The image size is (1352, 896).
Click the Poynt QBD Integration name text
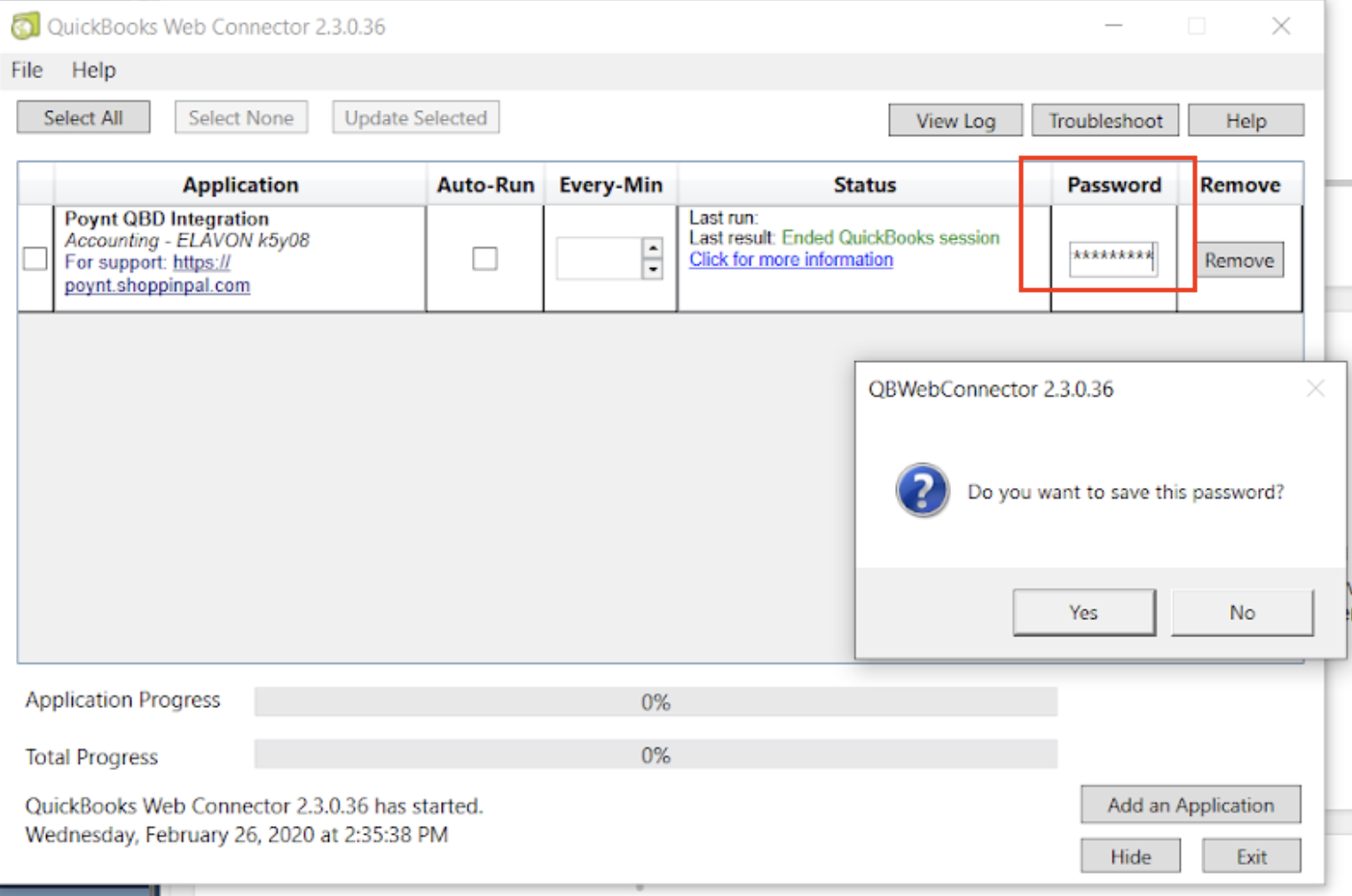coord(167,218)
